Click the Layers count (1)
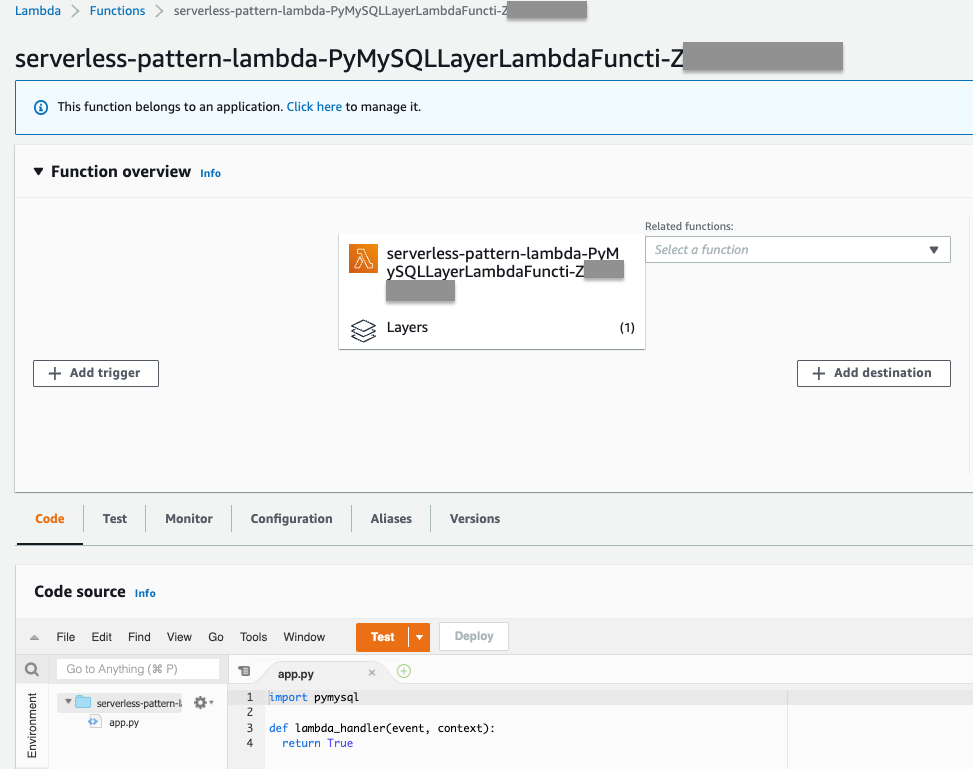Image resolution: width=973 pixels, height=769 pixels. (x=627, y=328)
